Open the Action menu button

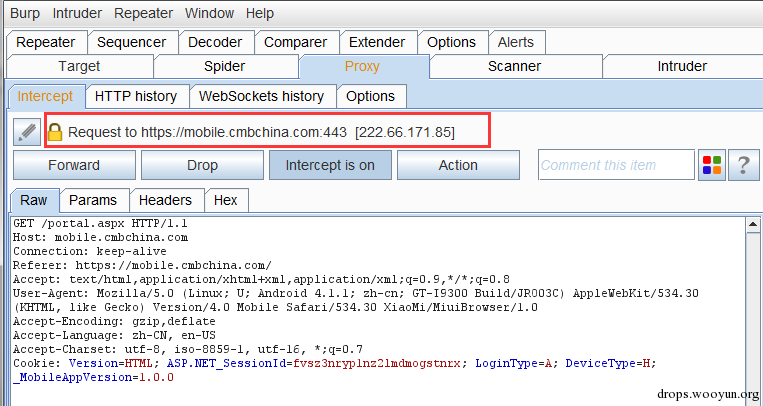click(458, 165)
